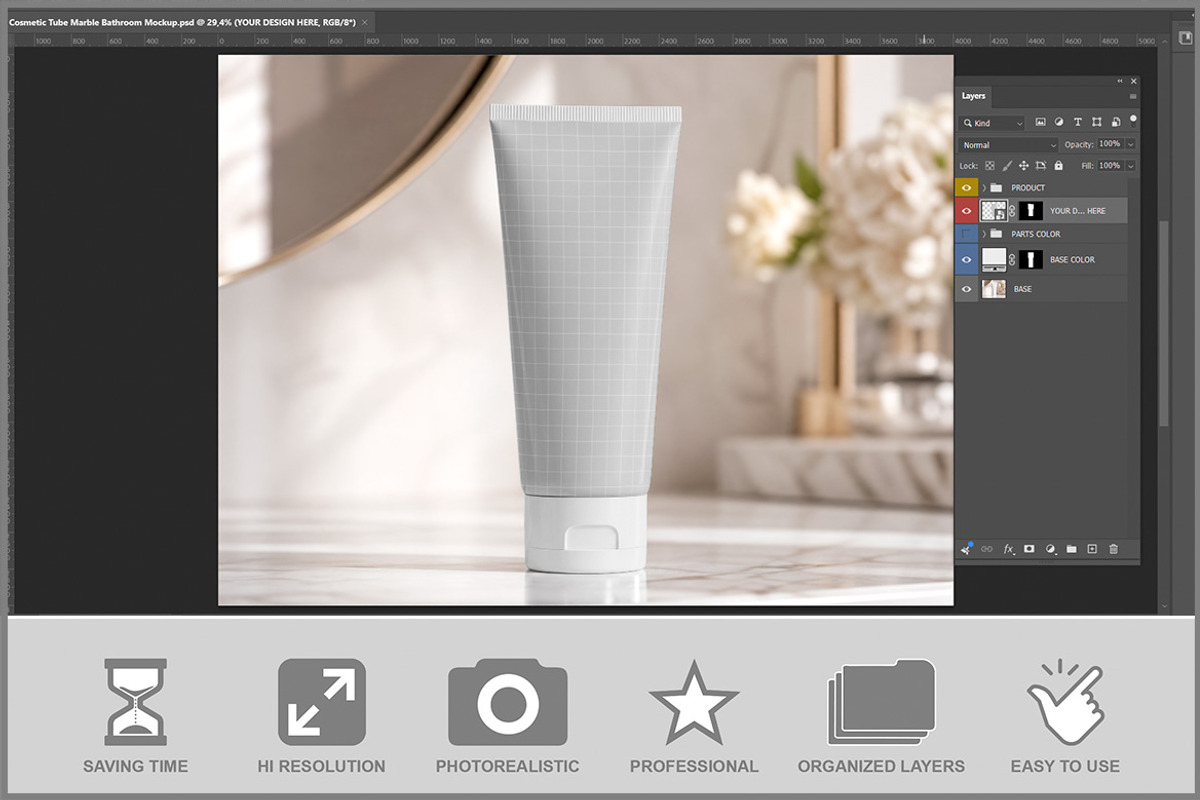The height and width of the screenshot is (800, 1200).
Task: Hide the BASE layer
Action: (966, 289)
